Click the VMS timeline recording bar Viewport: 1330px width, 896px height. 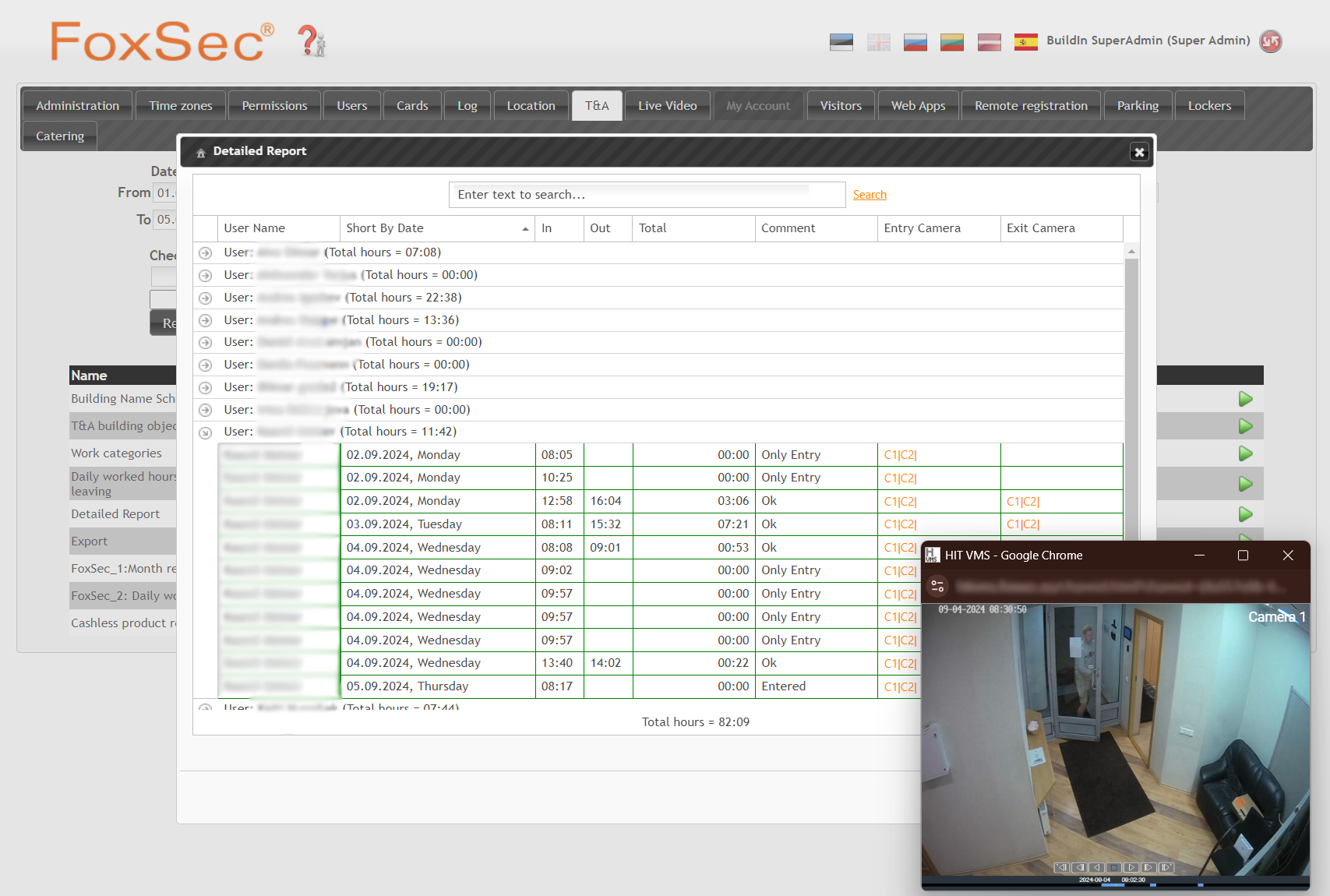(x=1114, y=886)
